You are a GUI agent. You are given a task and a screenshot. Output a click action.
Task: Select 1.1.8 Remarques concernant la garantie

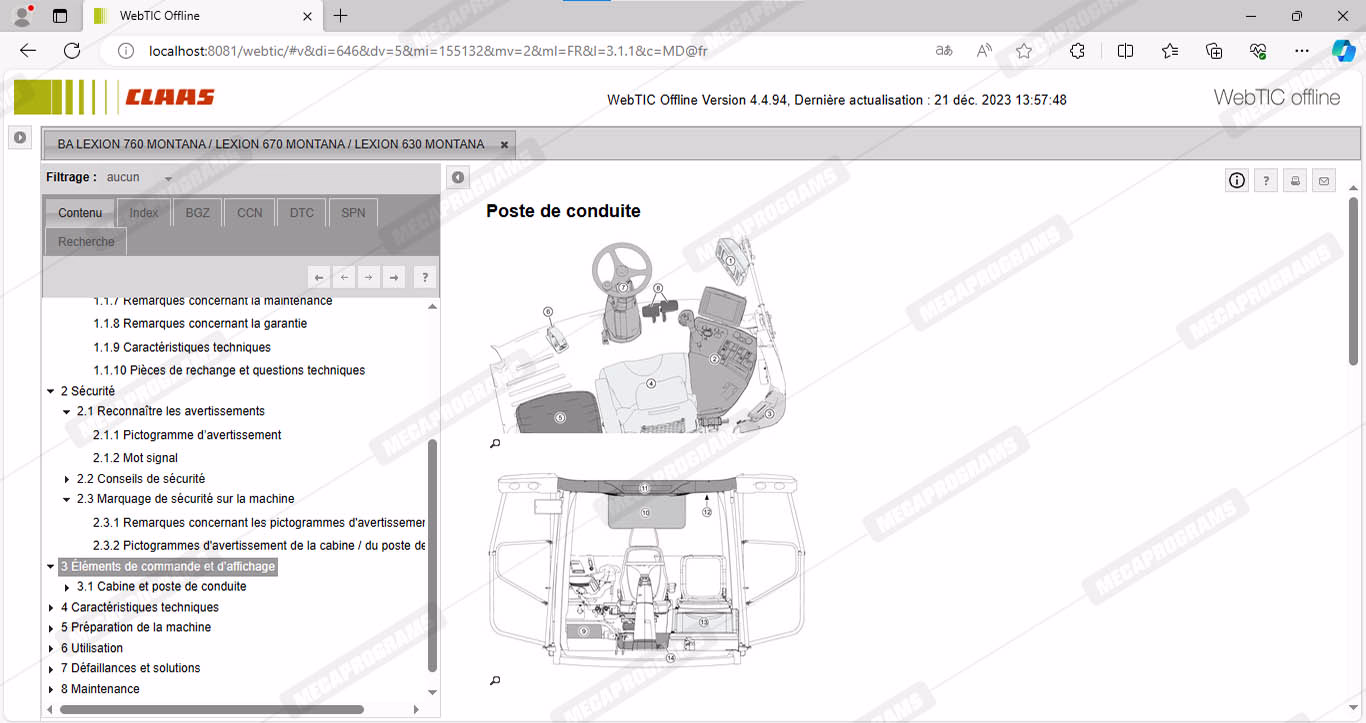click(200, 324)
